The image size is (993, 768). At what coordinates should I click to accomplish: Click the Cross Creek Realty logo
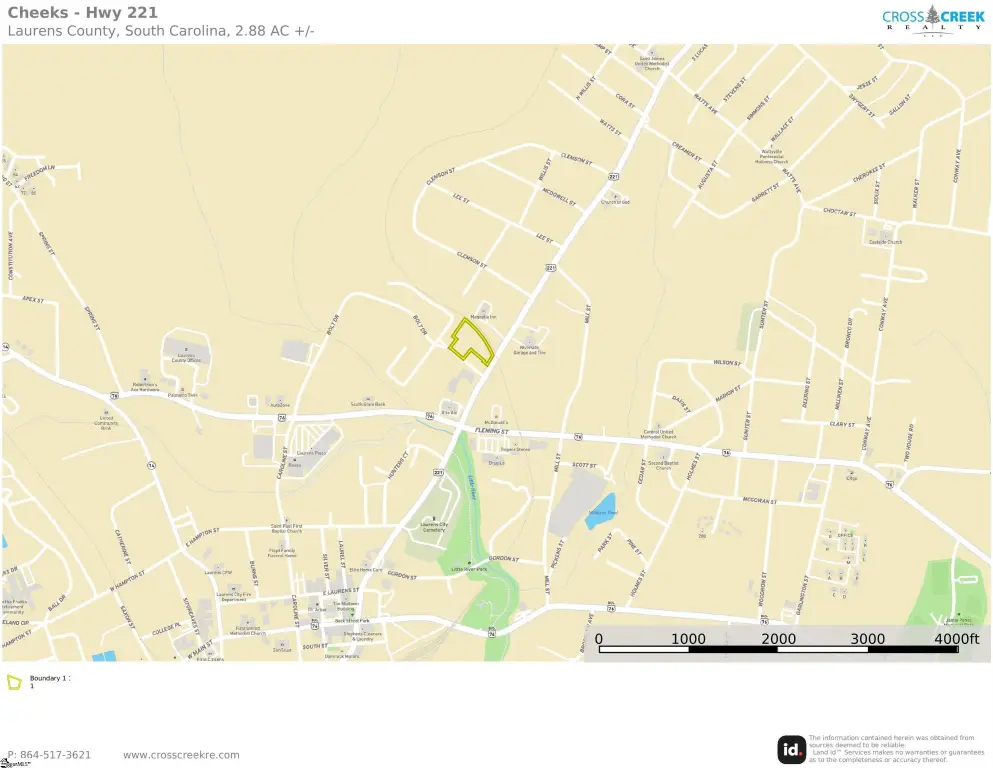[933, 21]
